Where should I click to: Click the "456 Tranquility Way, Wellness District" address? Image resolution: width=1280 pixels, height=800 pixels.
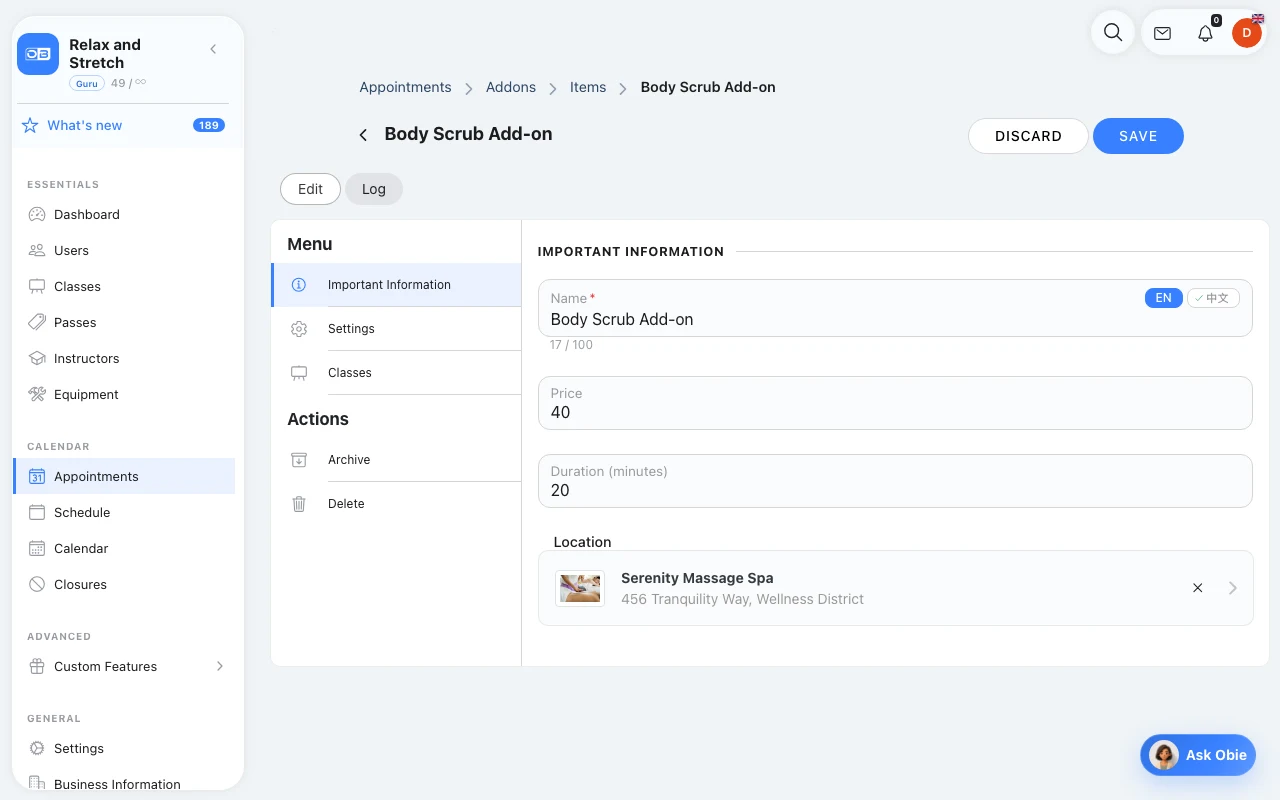tap(742, 599)
